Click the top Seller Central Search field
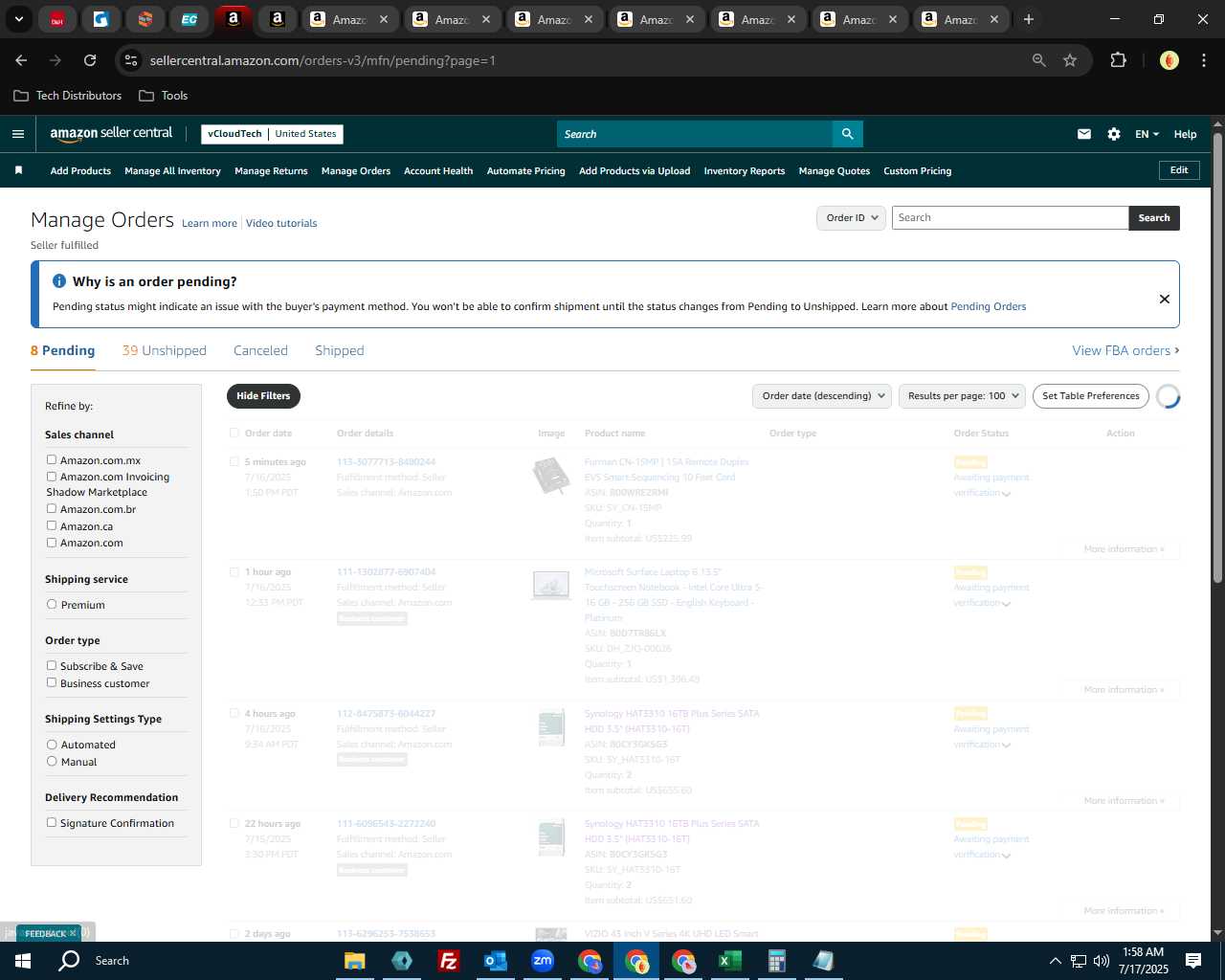This screenshot has height=980, width=1225. click(x=695, y=134)
